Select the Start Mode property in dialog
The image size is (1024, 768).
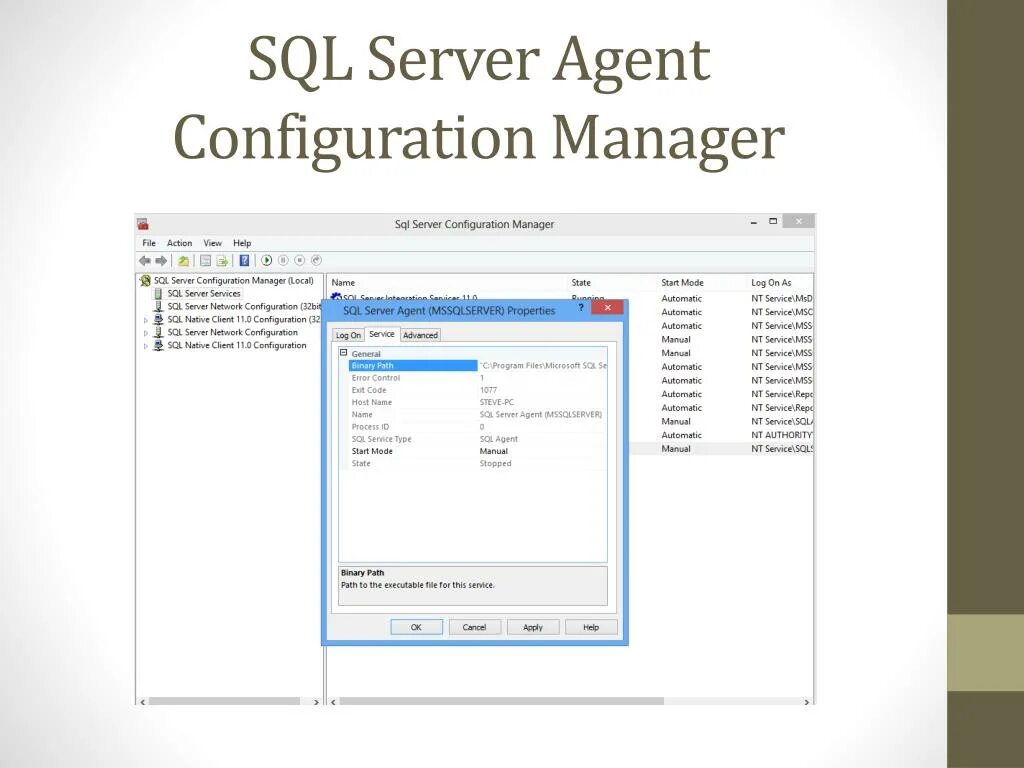point(372,451)
